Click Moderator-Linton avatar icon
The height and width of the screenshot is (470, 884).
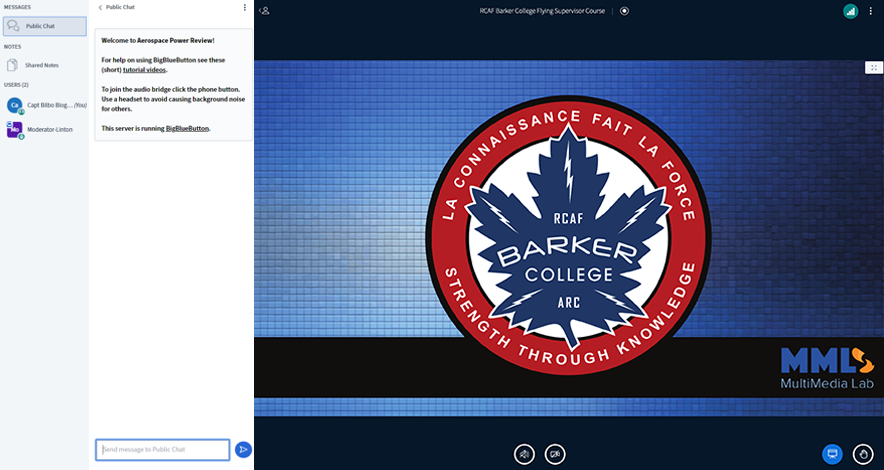pyautogui.click(x=15, y=130)
